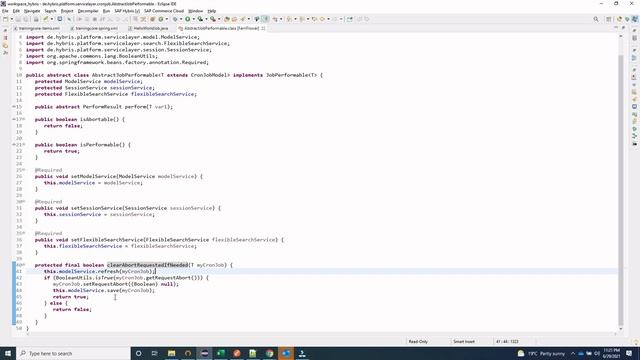The height and width of the screenshot is (360, 640).
Task: Click the Read-Only status bar field
Action: pos(418,341)
